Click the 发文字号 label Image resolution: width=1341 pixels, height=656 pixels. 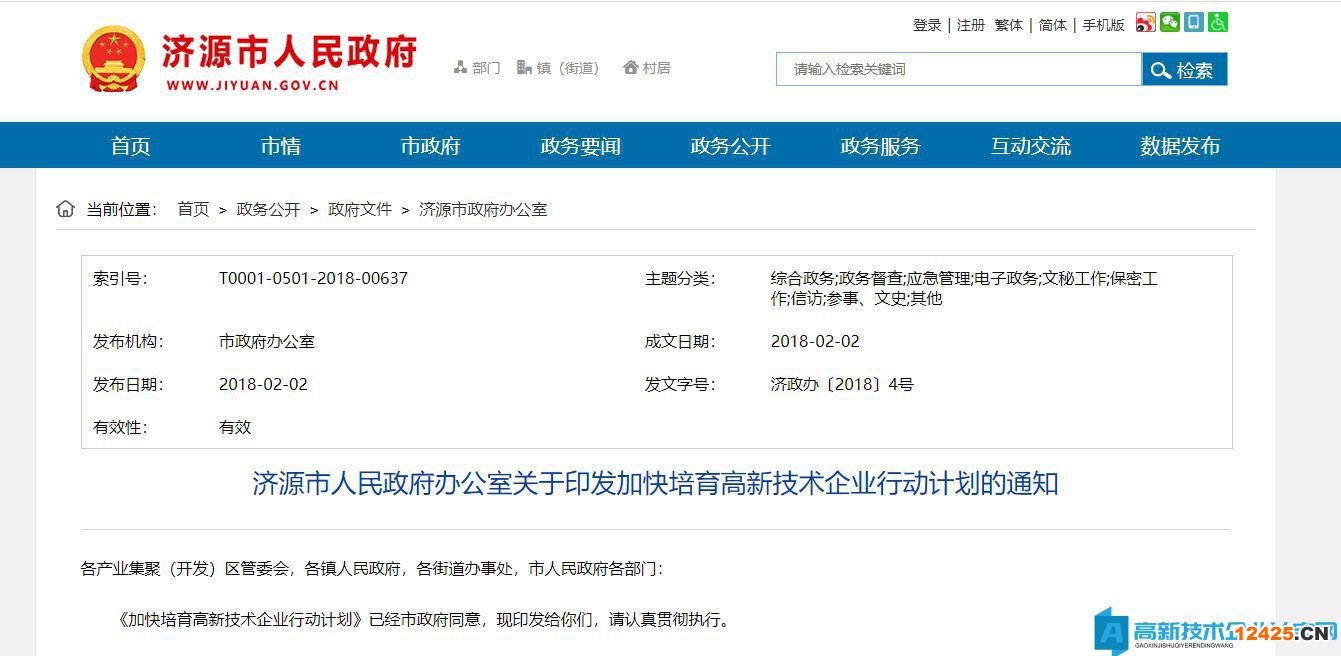(x=680, y=384)
